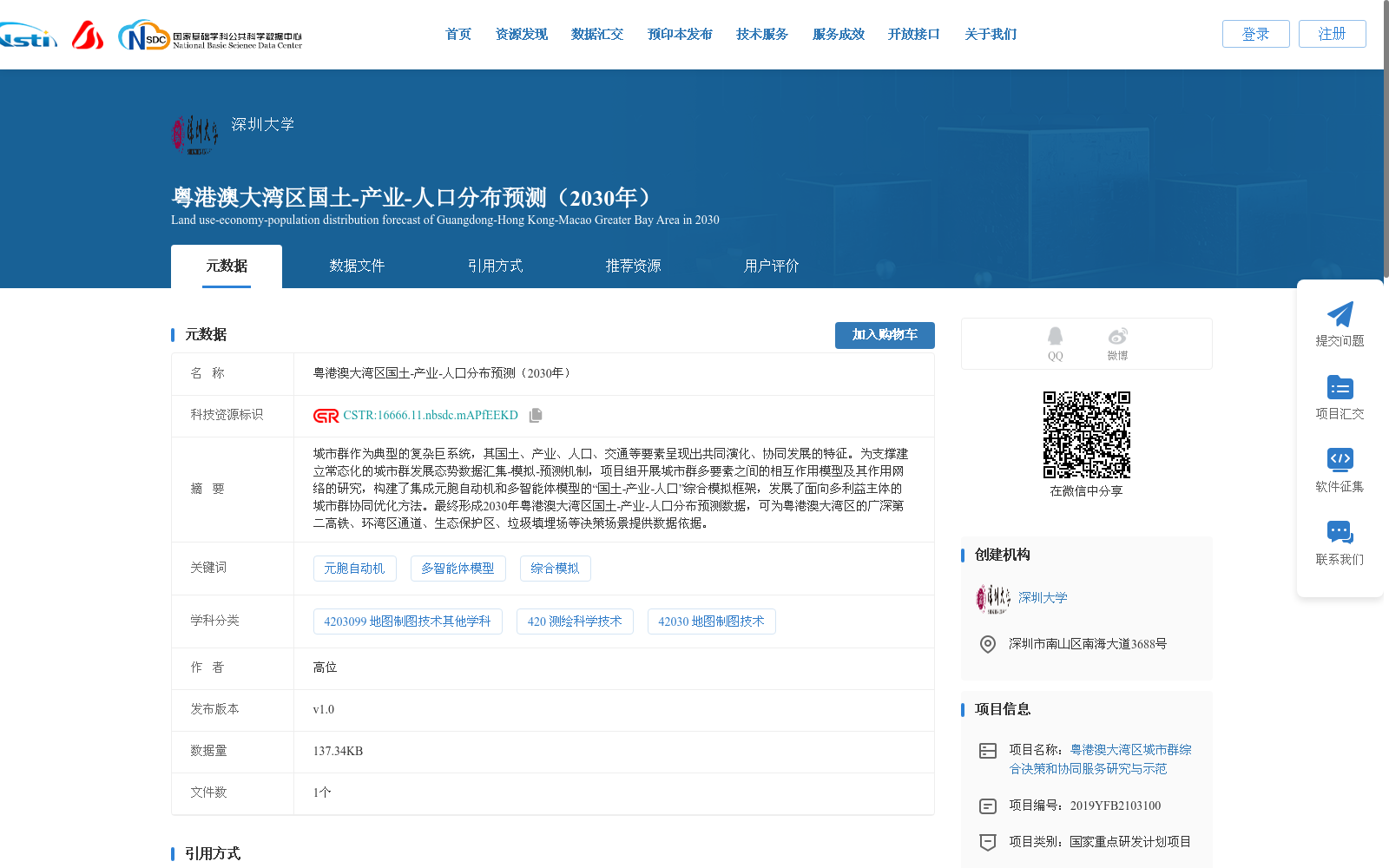
Task: Click the 加入购物车 button
Action: pos(885,335)
